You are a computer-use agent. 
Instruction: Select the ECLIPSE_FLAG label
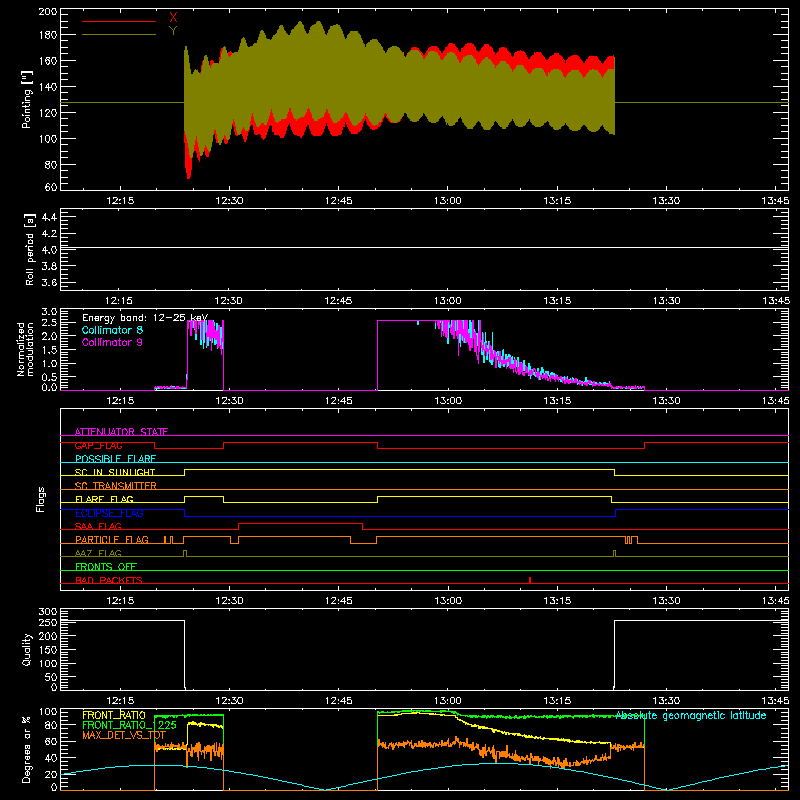tap(110, 513)
